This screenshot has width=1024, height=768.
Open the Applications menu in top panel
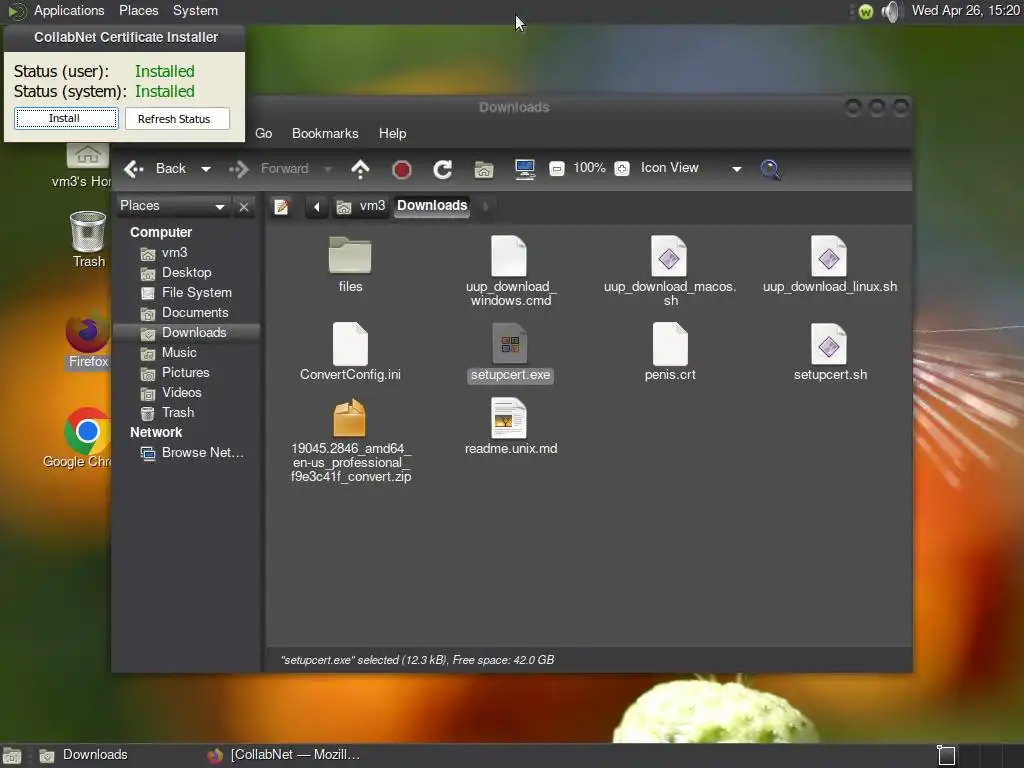pos(69,10)
